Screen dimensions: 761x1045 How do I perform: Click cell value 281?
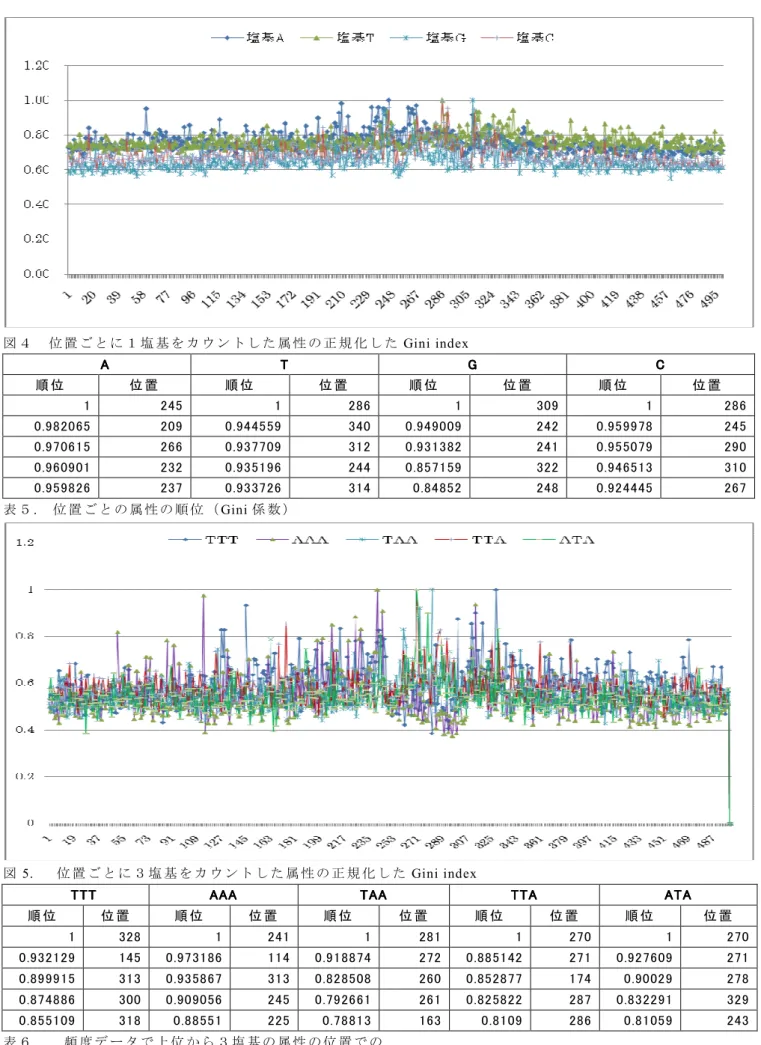point(430,937)
